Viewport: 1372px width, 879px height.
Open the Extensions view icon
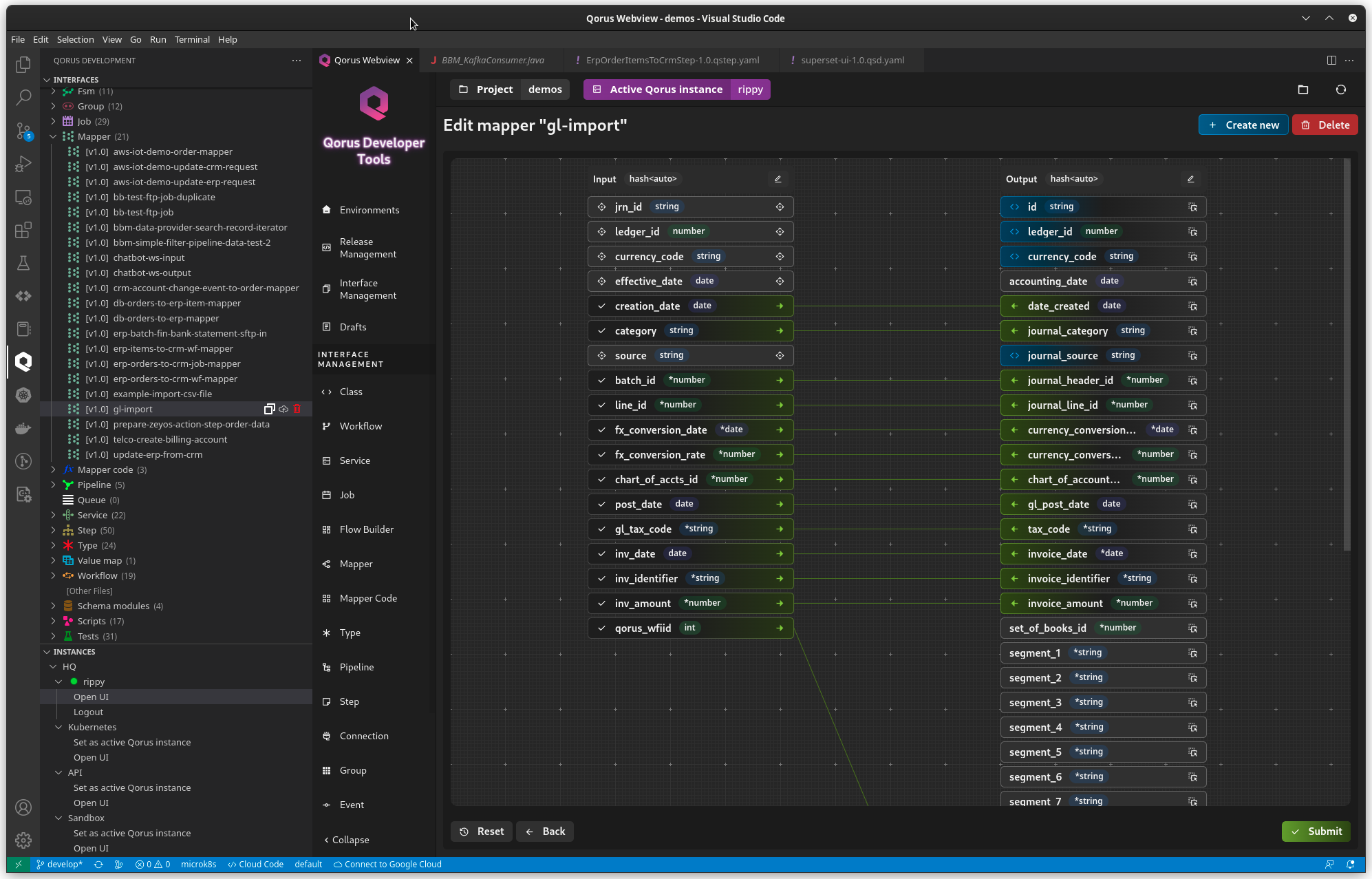click(x=23, y=230)
